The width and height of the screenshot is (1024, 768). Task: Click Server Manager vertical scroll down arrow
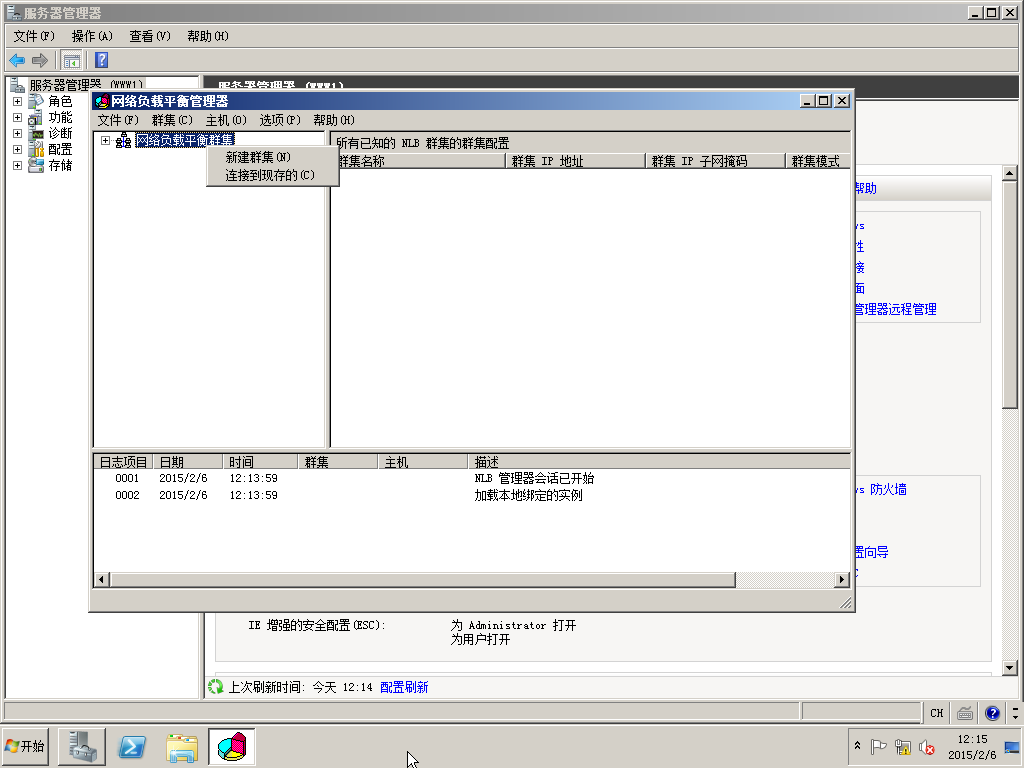[1010, 667]
